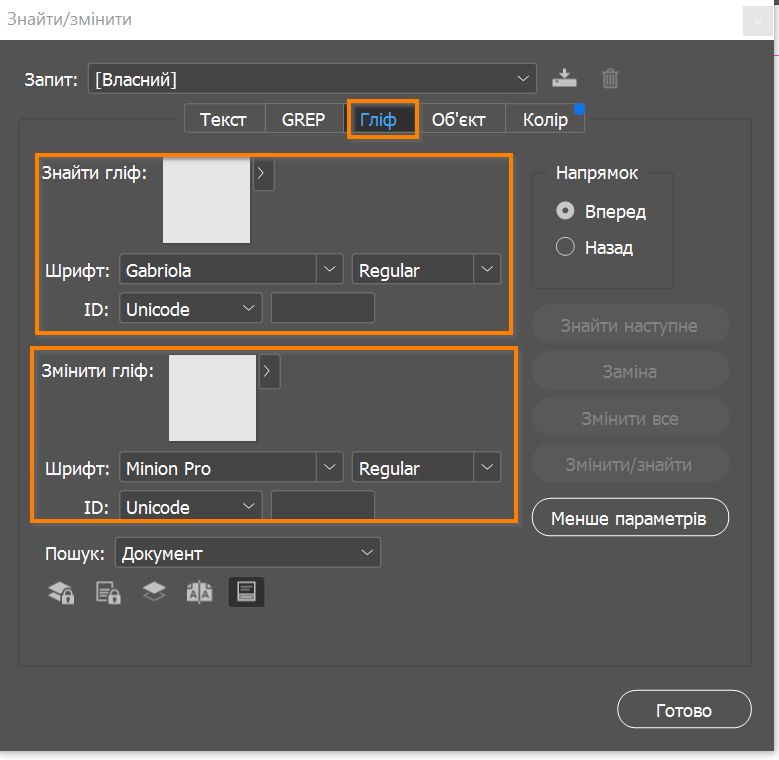
Task: Open the Gabriola font dropdown
Action: pyautogui.click(x=330, y=270)
